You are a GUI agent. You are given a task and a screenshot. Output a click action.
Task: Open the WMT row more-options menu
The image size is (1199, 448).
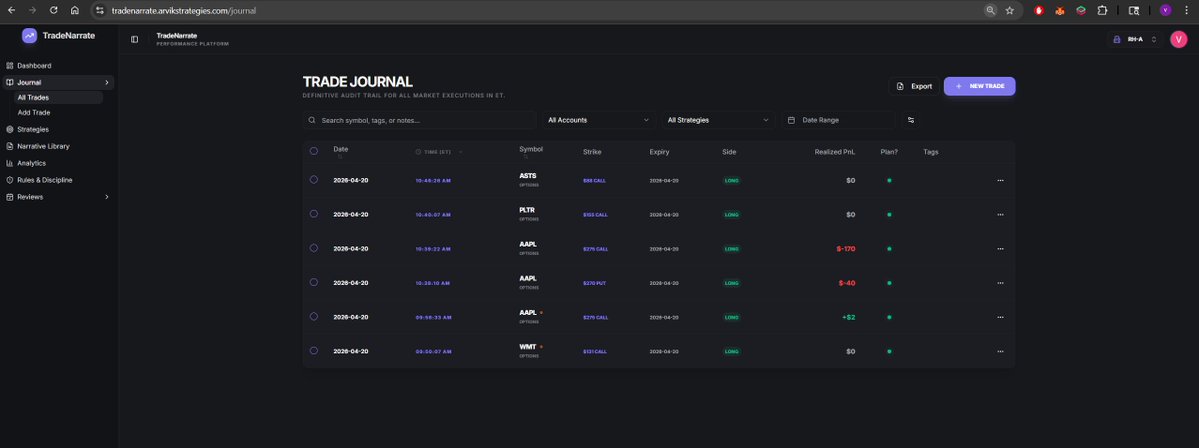tap(1000, 352)
